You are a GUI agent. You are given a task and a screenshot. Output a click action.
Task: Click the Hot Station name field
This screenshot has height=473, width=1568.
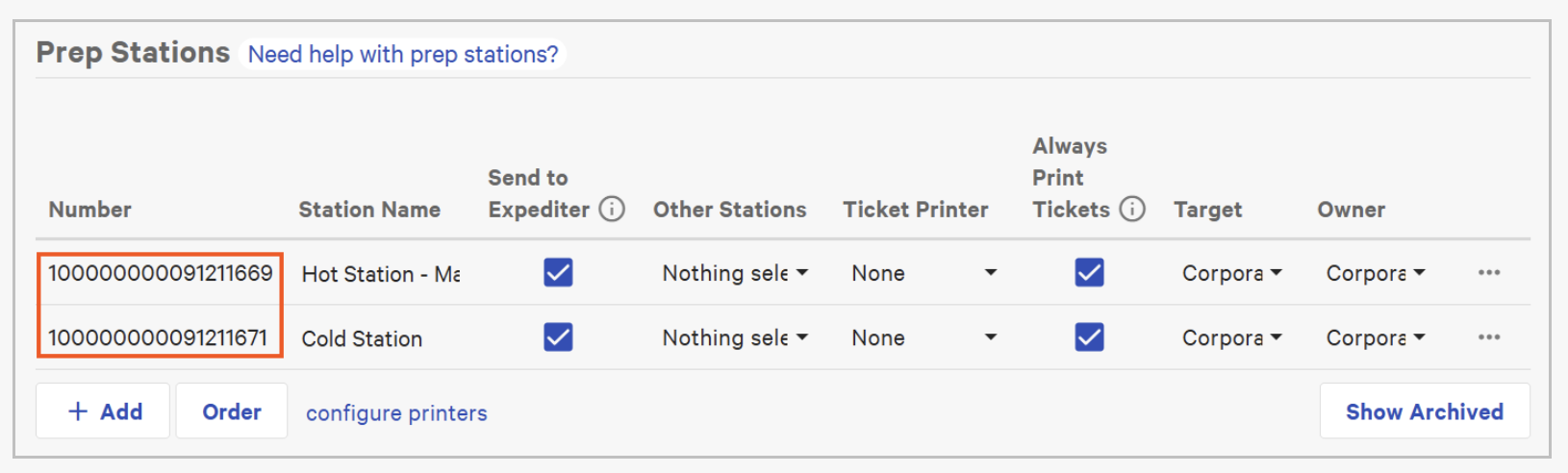(380, 274)
